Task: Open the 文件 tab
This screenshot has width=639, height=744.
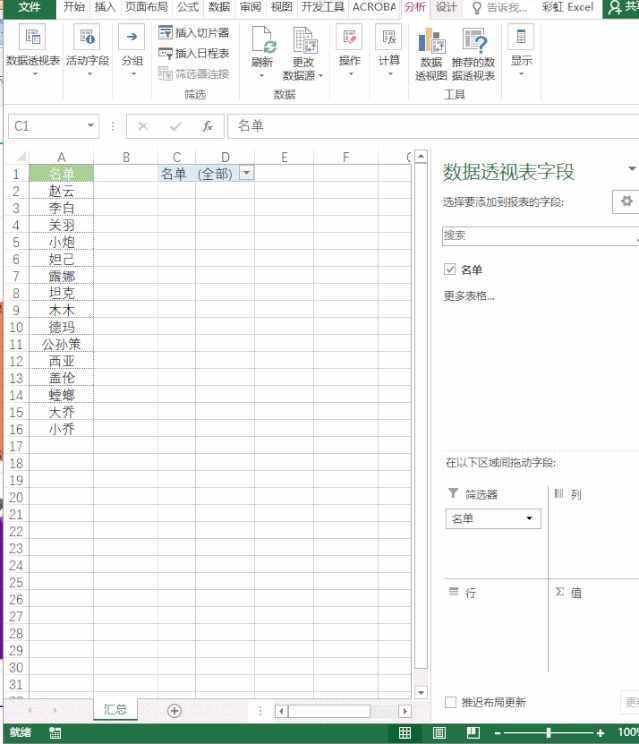Action: [x=29, y=8]
